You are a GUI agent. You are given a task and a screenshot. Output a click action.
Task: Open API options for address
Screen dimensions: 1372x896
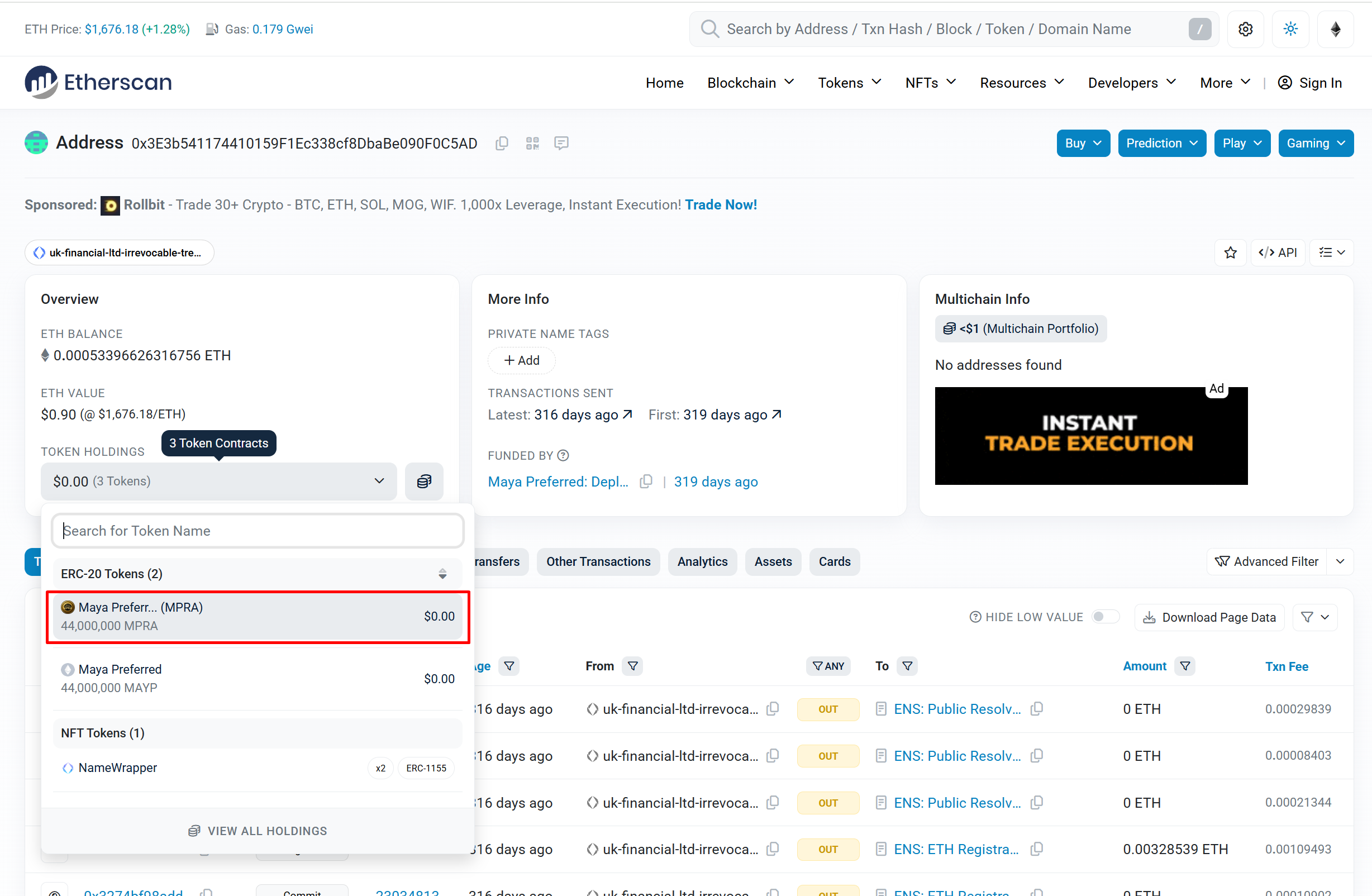[1278, 252]
